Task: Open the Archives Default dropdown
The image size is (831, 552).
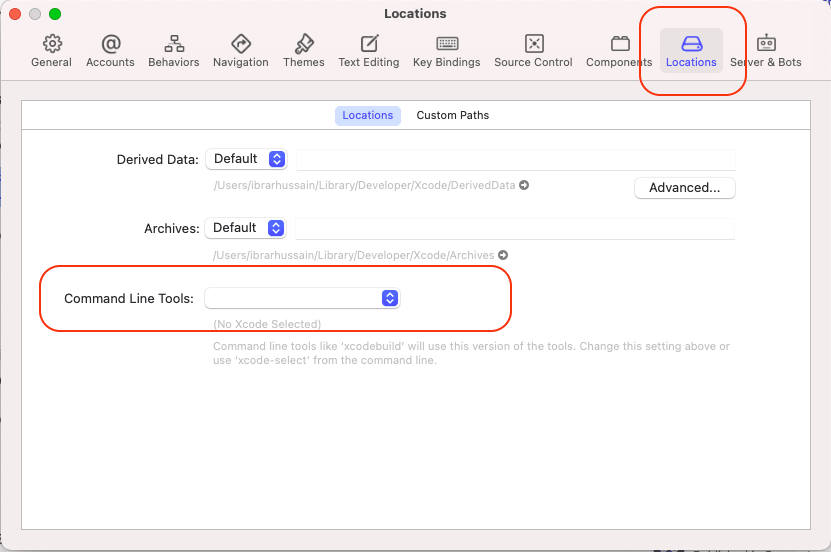Action: click(x=246, y=228)
